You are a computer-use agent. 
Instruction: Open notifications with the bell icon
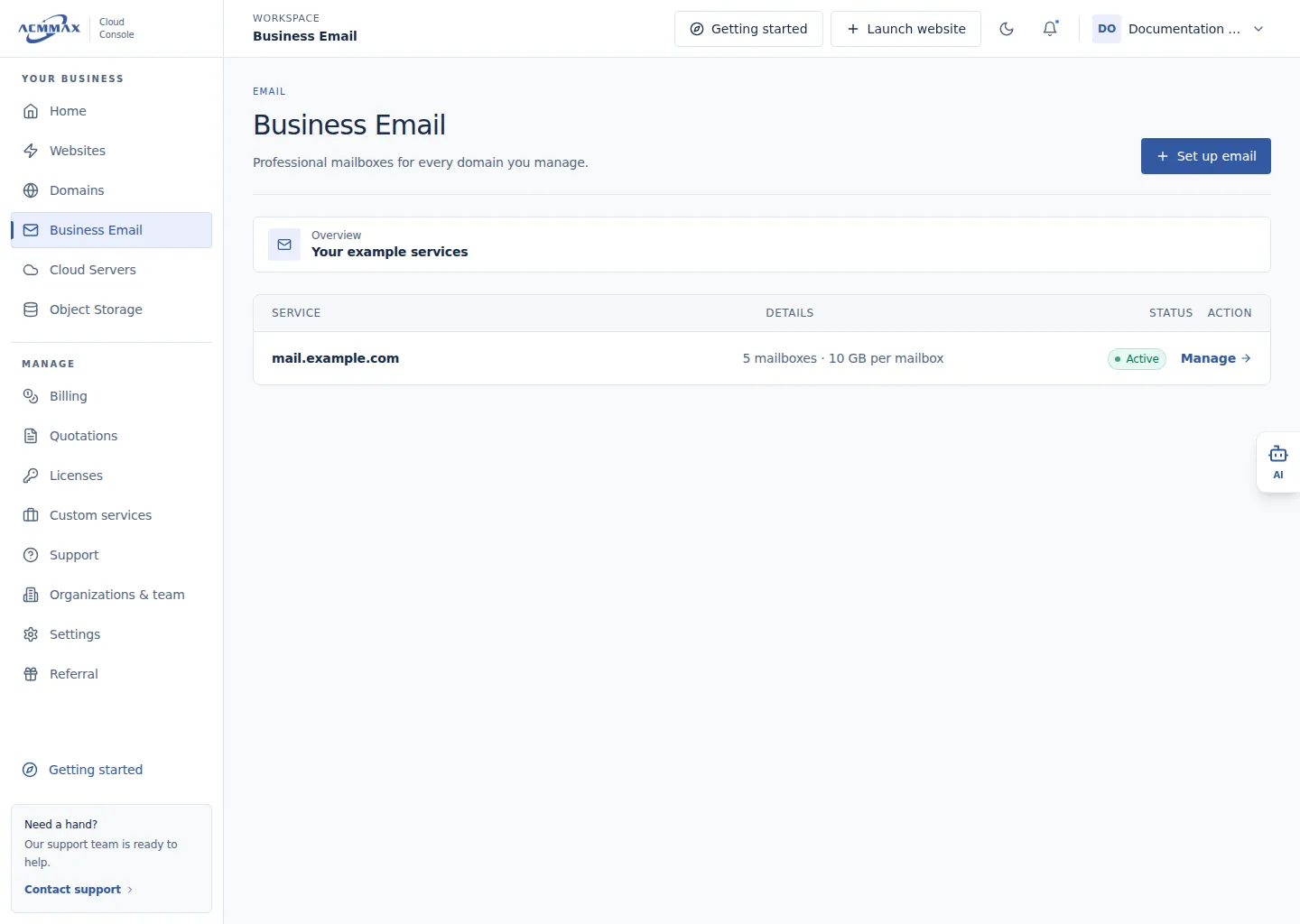point(1050,29)
